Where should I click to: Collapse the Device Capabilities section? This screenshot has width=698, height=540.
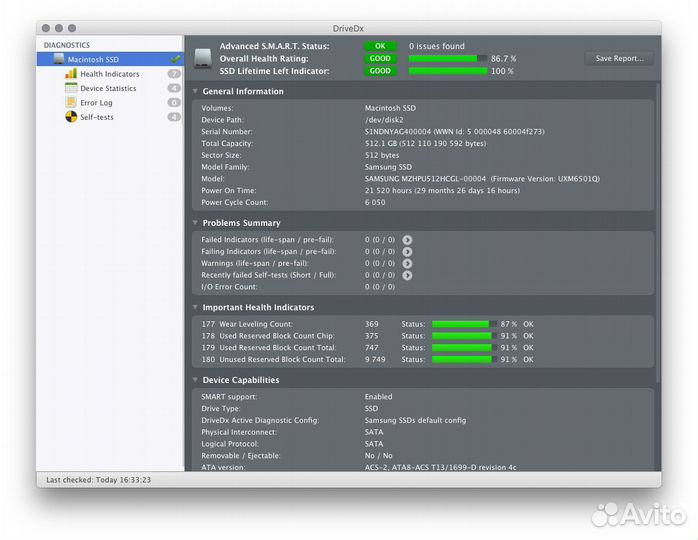coord(195,380)
